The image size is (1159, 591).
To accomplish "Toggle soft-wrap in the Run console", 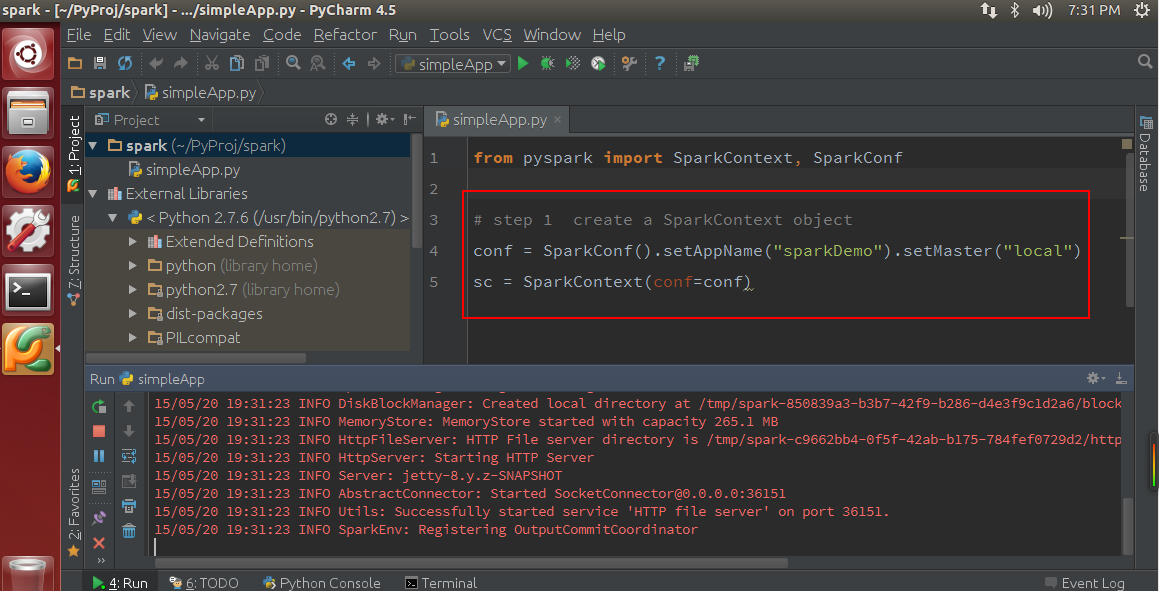I will pos(129,456).
